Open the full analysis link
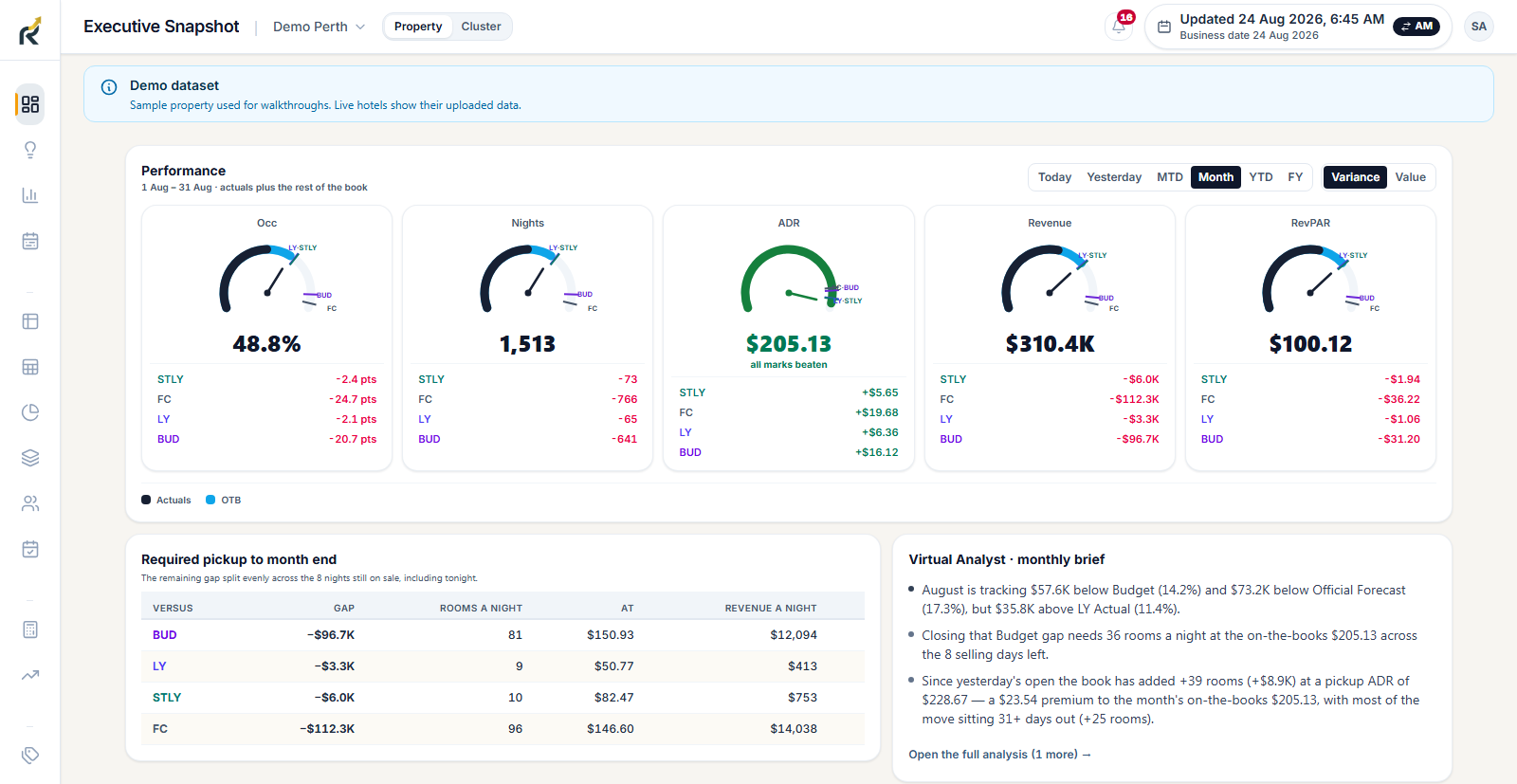 pos(999,755)
